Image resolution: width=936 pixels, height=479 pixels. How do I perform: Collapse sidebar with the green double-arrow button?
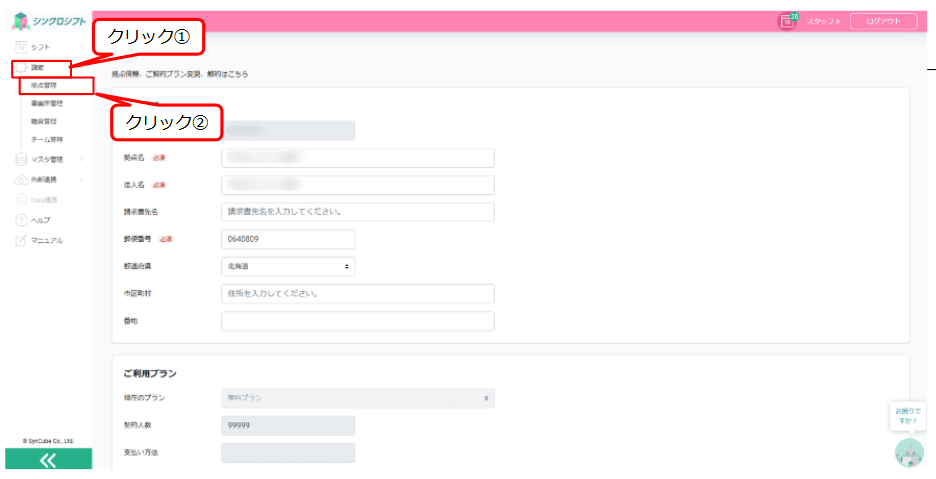[x=47, y=460]
